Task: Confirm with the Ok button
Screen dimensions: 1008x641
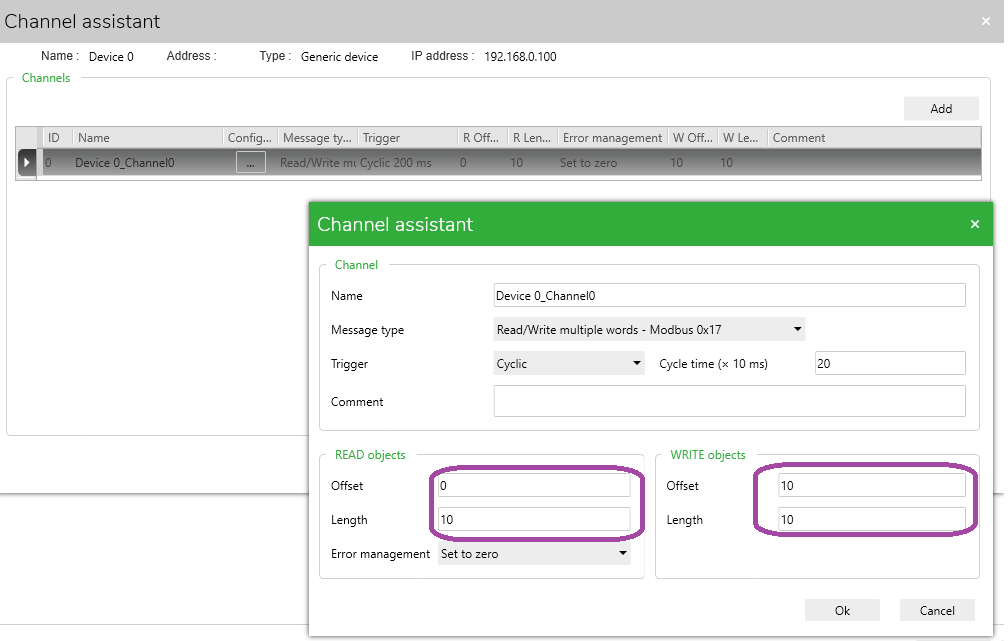Action: [842, 610]
